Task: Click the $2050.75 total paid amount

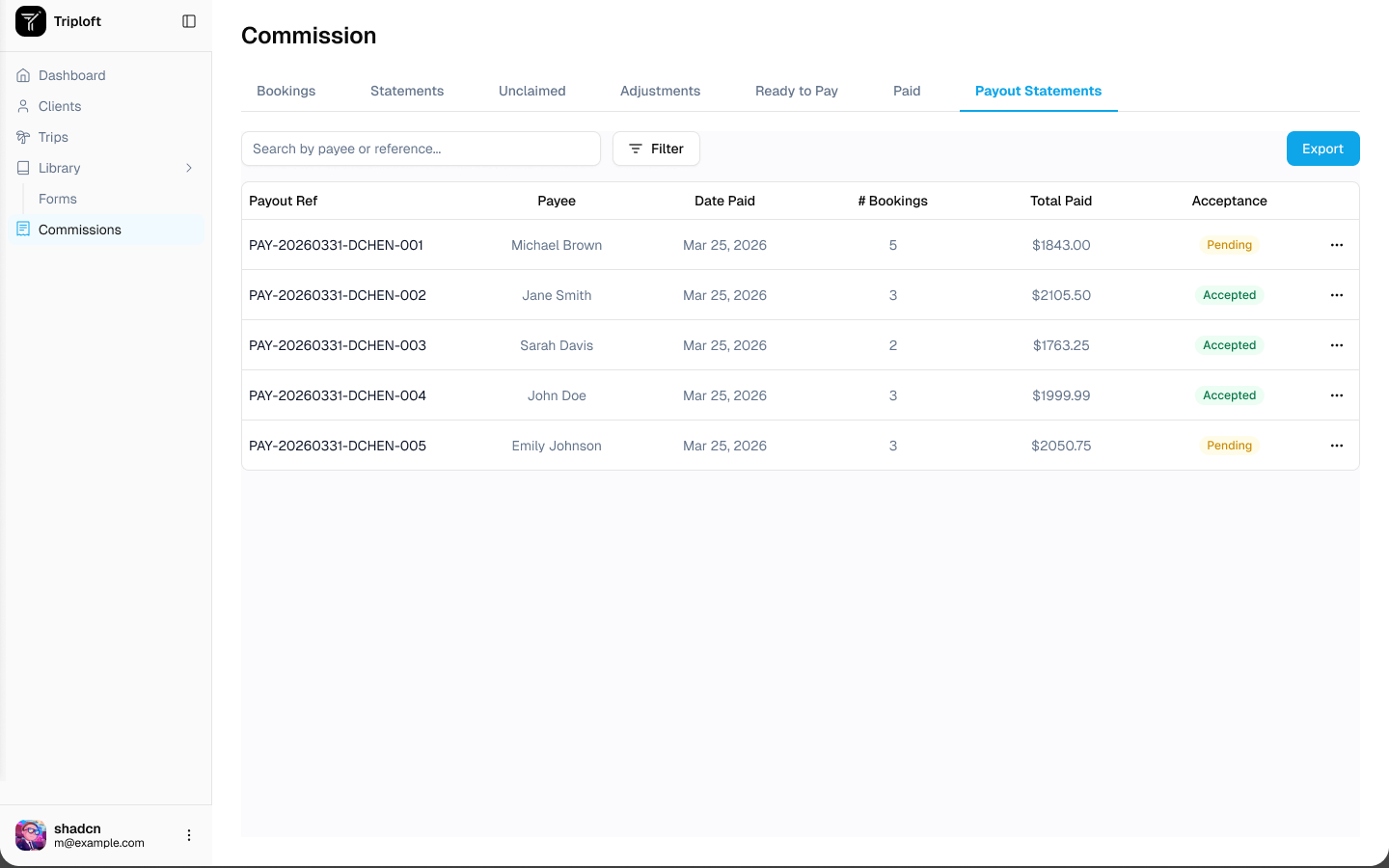Action: pos(1061,446)
